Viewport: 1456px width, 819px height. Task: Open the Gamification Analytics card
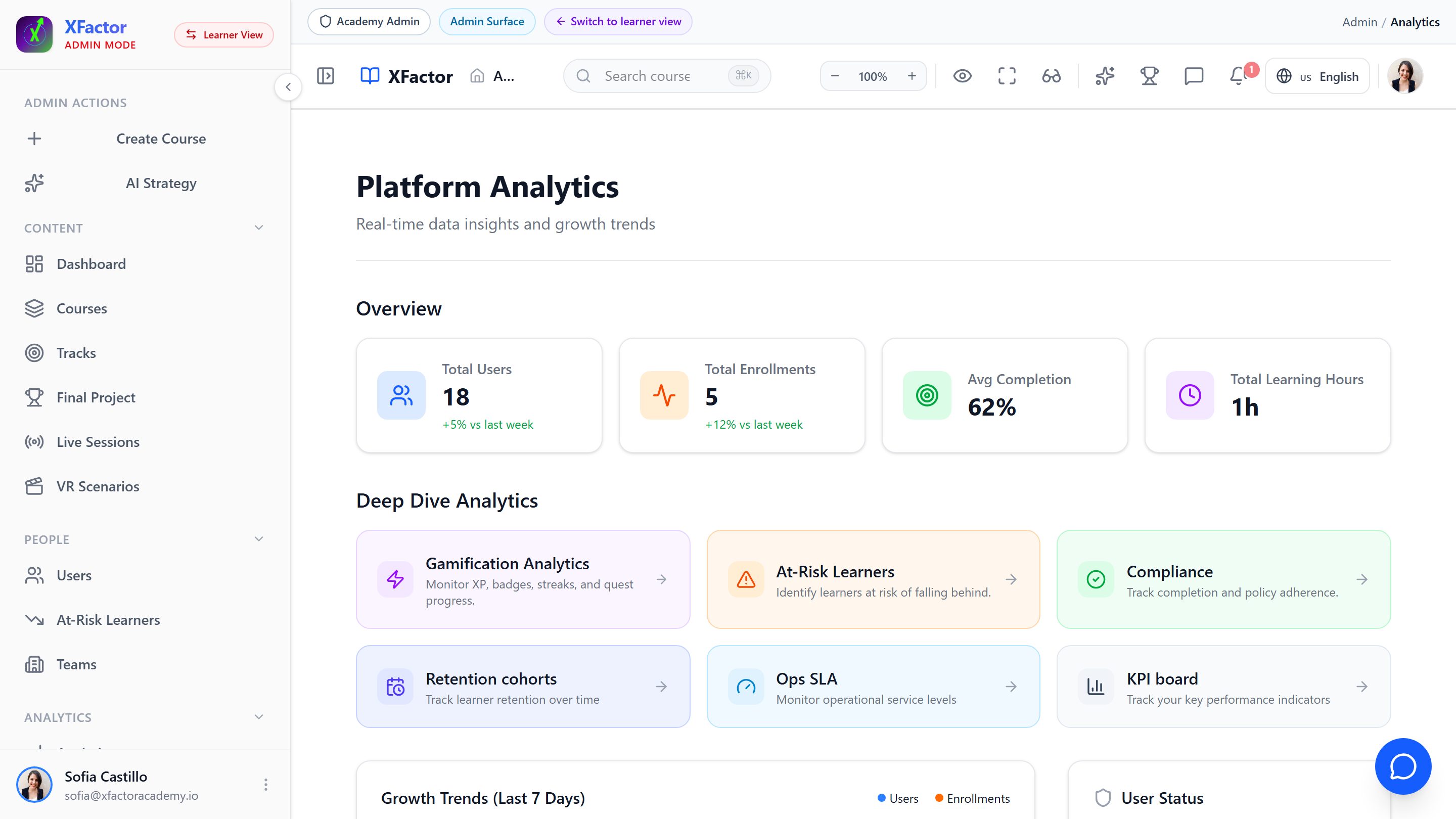(523, 579)
